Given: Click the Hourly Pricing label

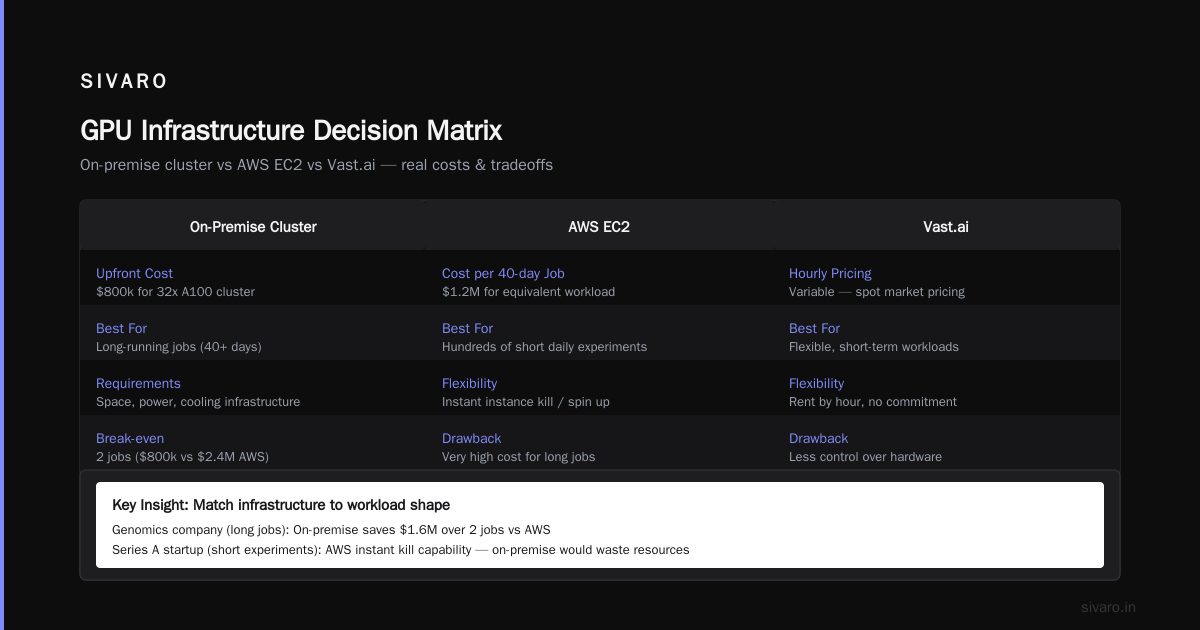Looking at the screenshot, I should tap(830, 273).
